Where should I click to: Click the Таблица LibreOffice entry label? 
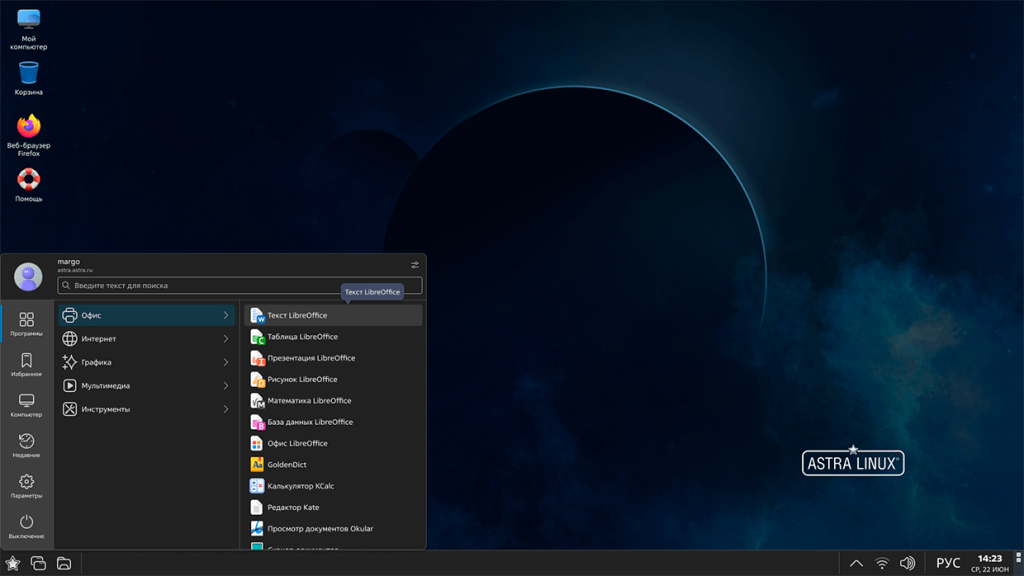302,337
